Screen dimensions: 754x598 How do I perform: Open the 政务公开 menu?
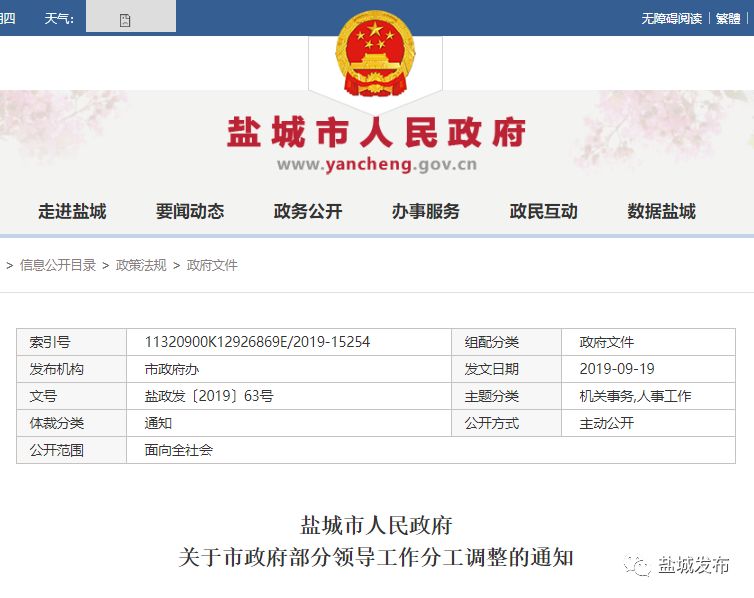[x=308, y=211]
